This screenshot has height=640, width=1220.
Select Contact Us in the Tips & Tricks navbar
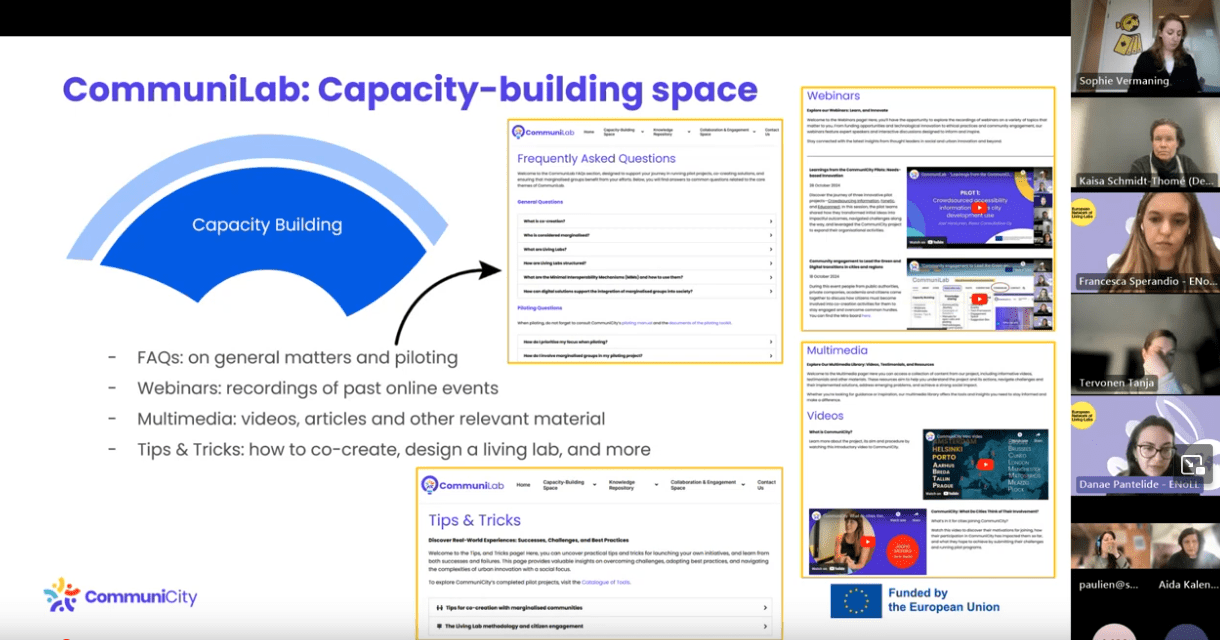(765, 485)
